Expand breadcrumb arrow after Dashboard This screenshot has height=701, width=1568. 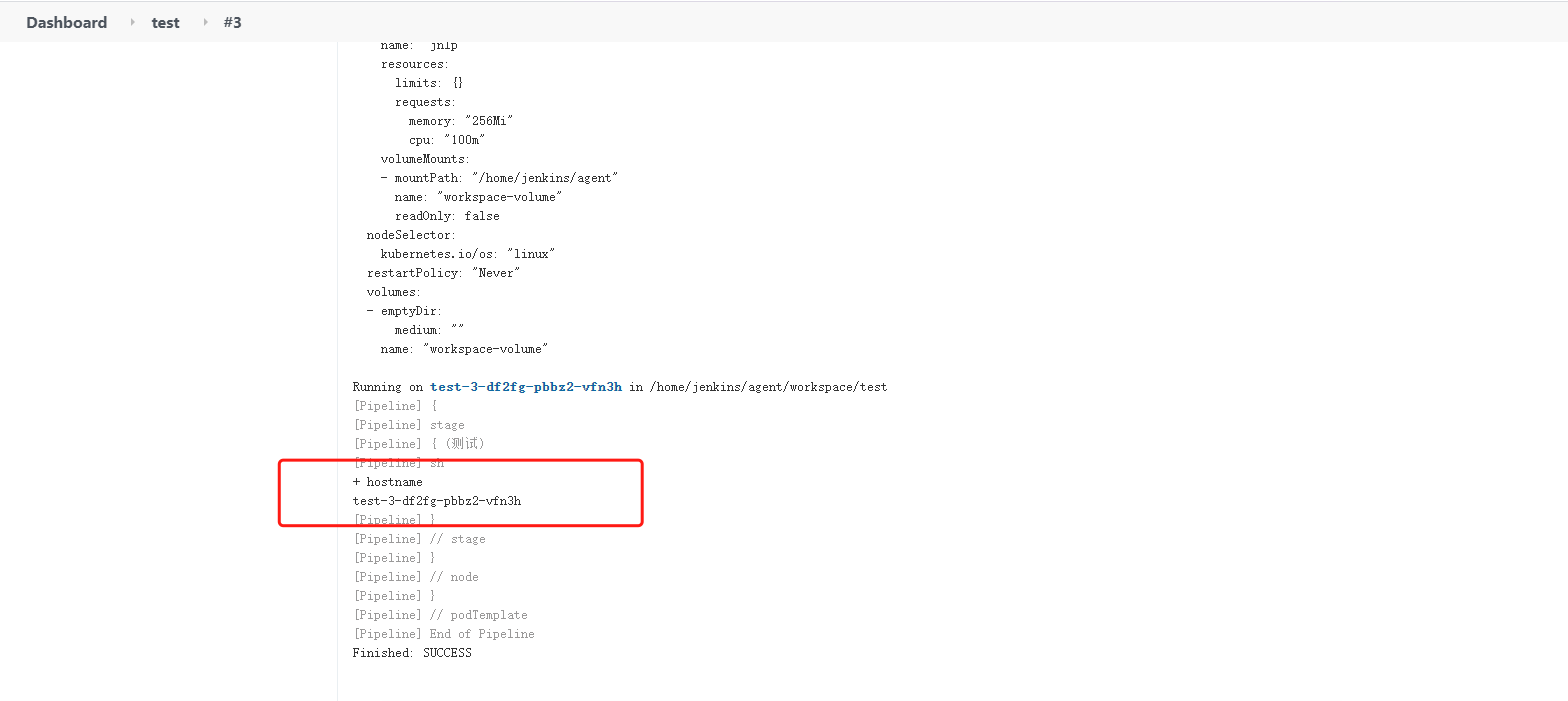pyautogui.click(x=132, y=22)
